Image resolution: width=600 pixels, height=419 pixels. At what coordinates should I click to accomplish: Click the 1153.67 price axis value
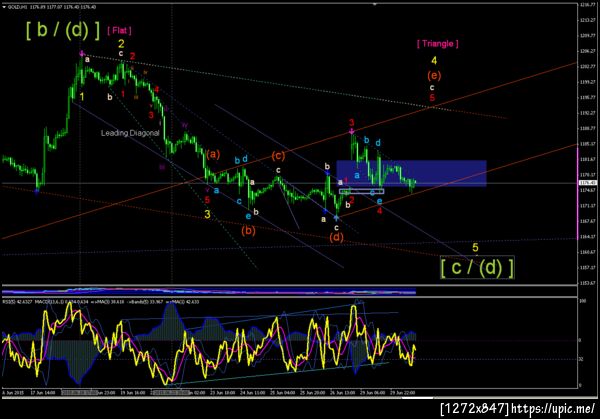pos(588,283)
